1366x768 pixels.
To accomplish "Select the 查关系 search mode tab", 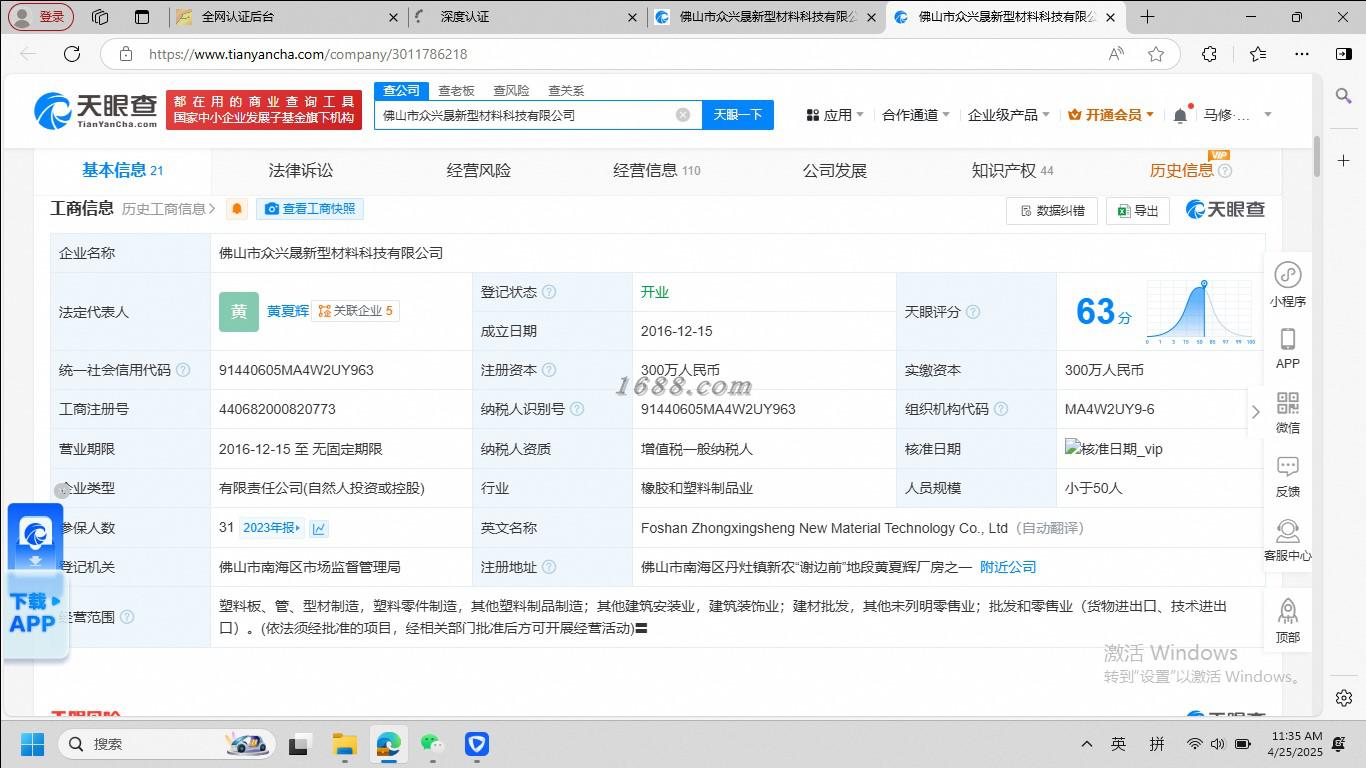I will [566, 91].
